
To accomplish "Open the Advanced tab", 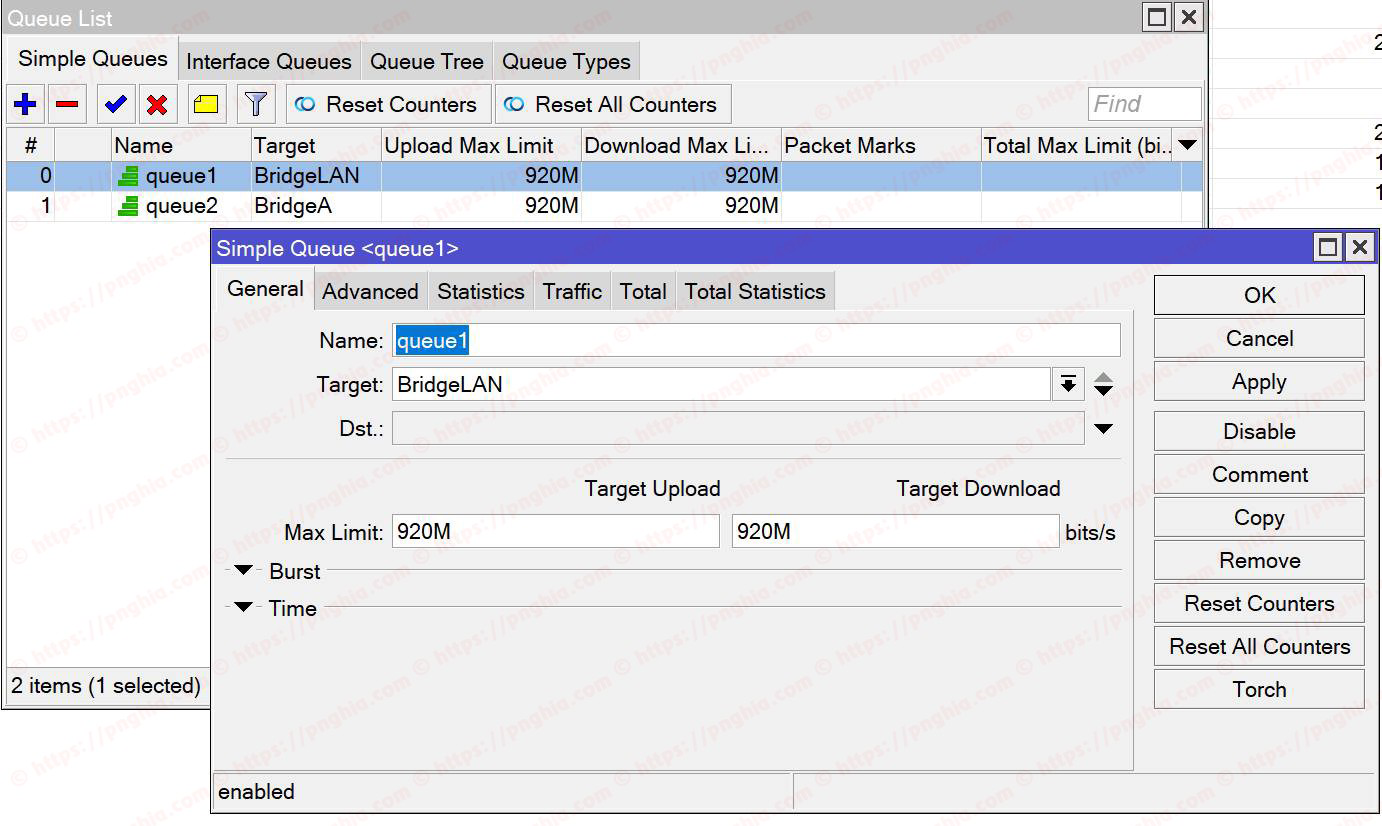I will [x=370, y=291].
